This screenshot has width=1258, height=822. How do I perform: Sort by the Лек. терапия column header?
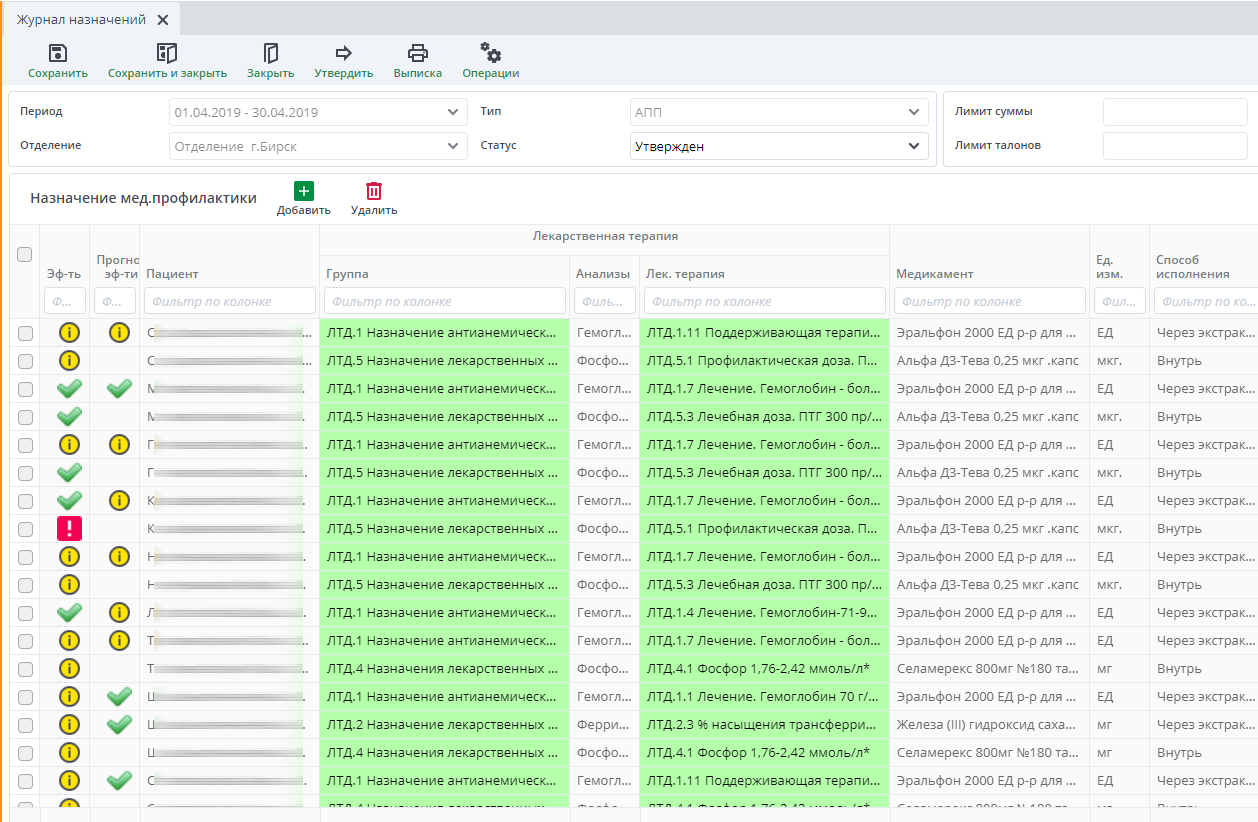pos(685,274)
